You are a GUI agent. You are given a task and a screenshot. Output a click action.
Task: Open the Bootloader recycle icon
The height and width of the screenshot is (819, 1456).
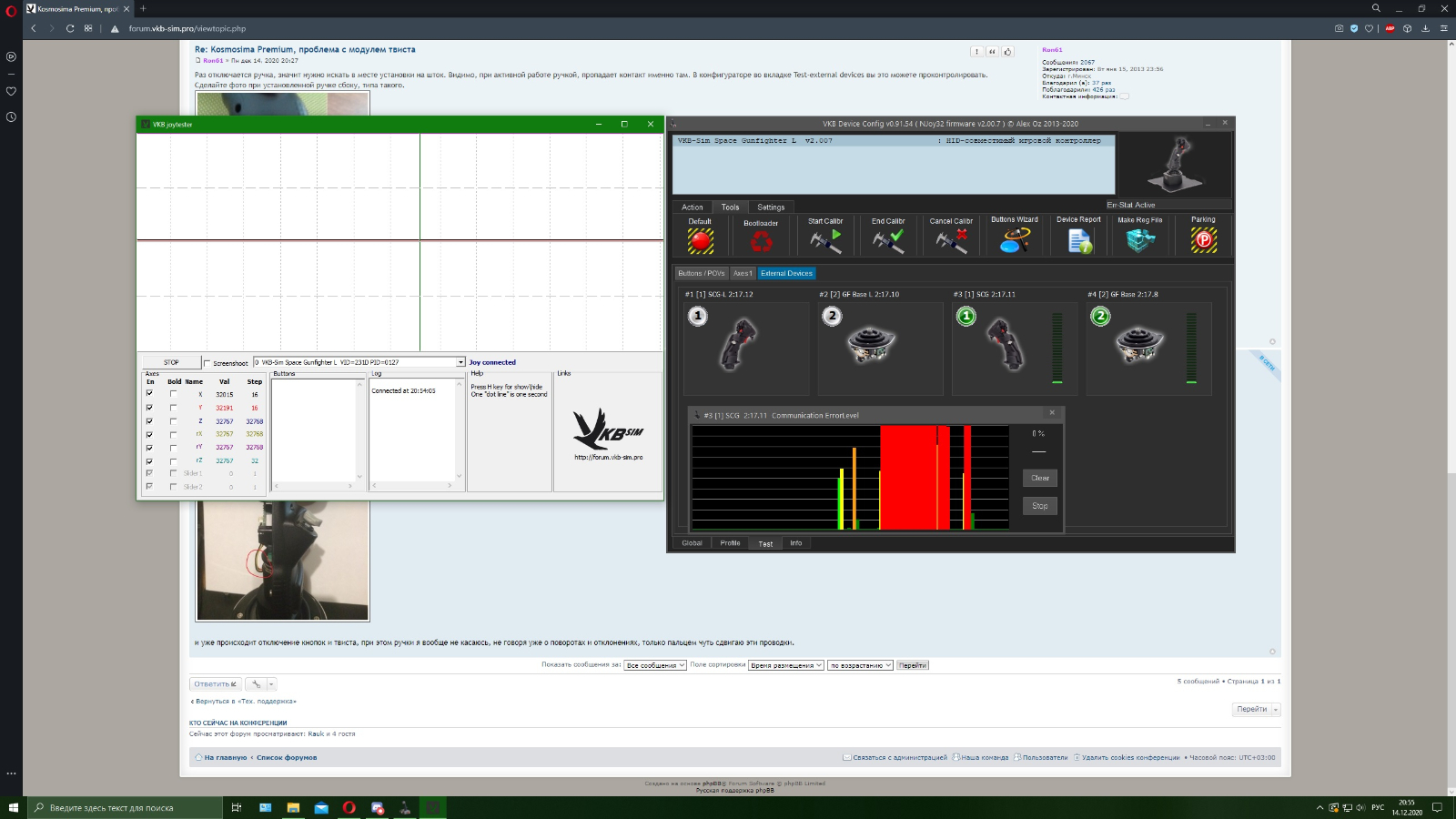pos(761,241)
